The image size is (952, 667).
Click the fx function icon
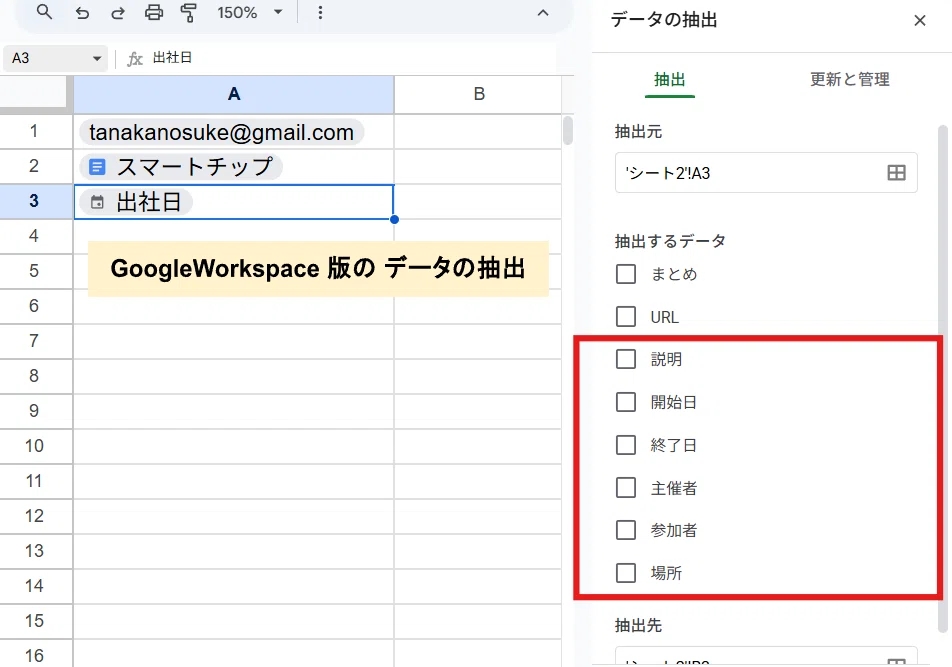pos(134,59)
